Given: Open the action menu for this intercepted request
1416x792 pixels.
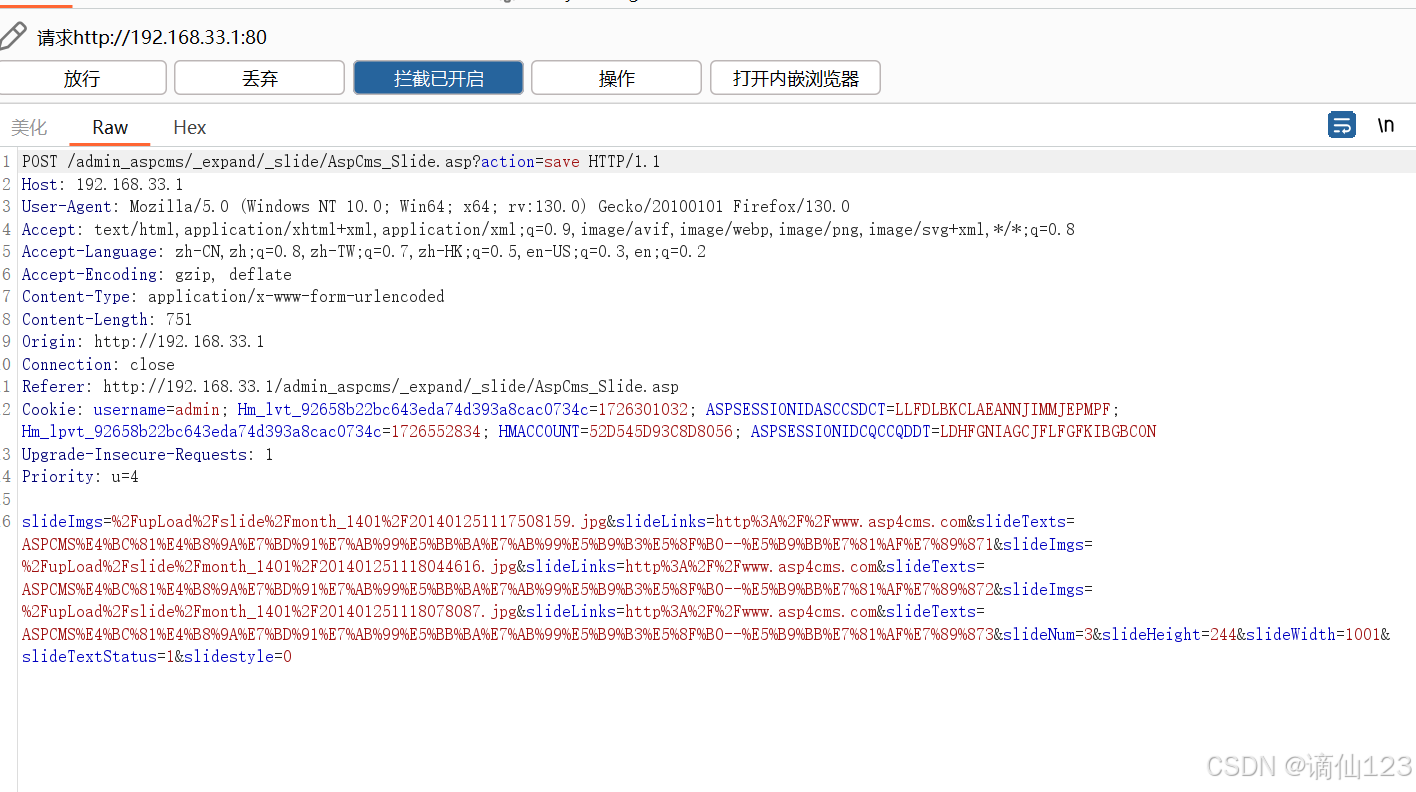Looking at the screenshot, I should tap(616, 77).
